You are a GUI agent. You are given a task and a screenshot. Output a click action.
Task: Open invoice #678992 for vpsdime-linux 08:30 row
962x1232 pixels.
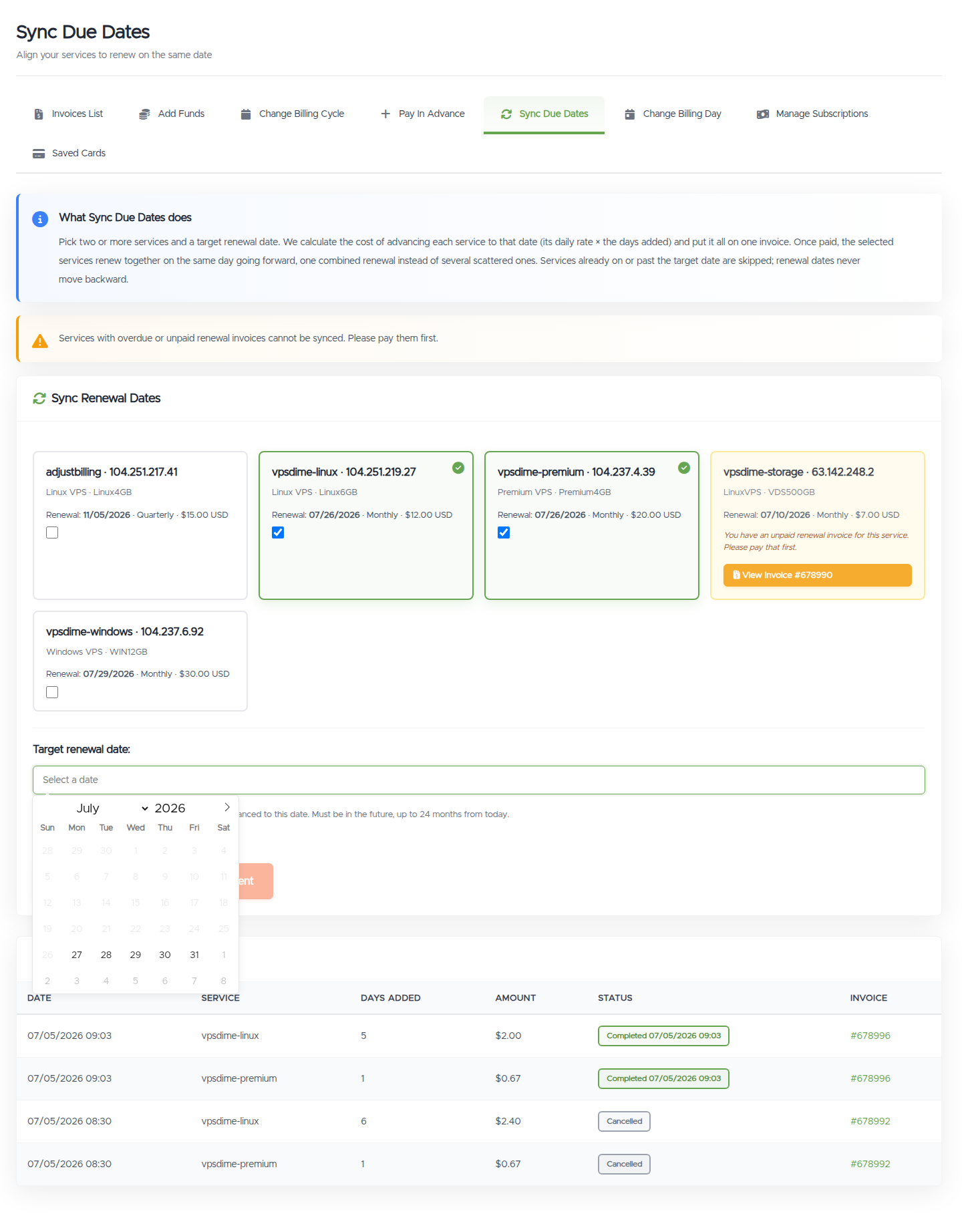pyautogui.click(x=870, y=1121)
